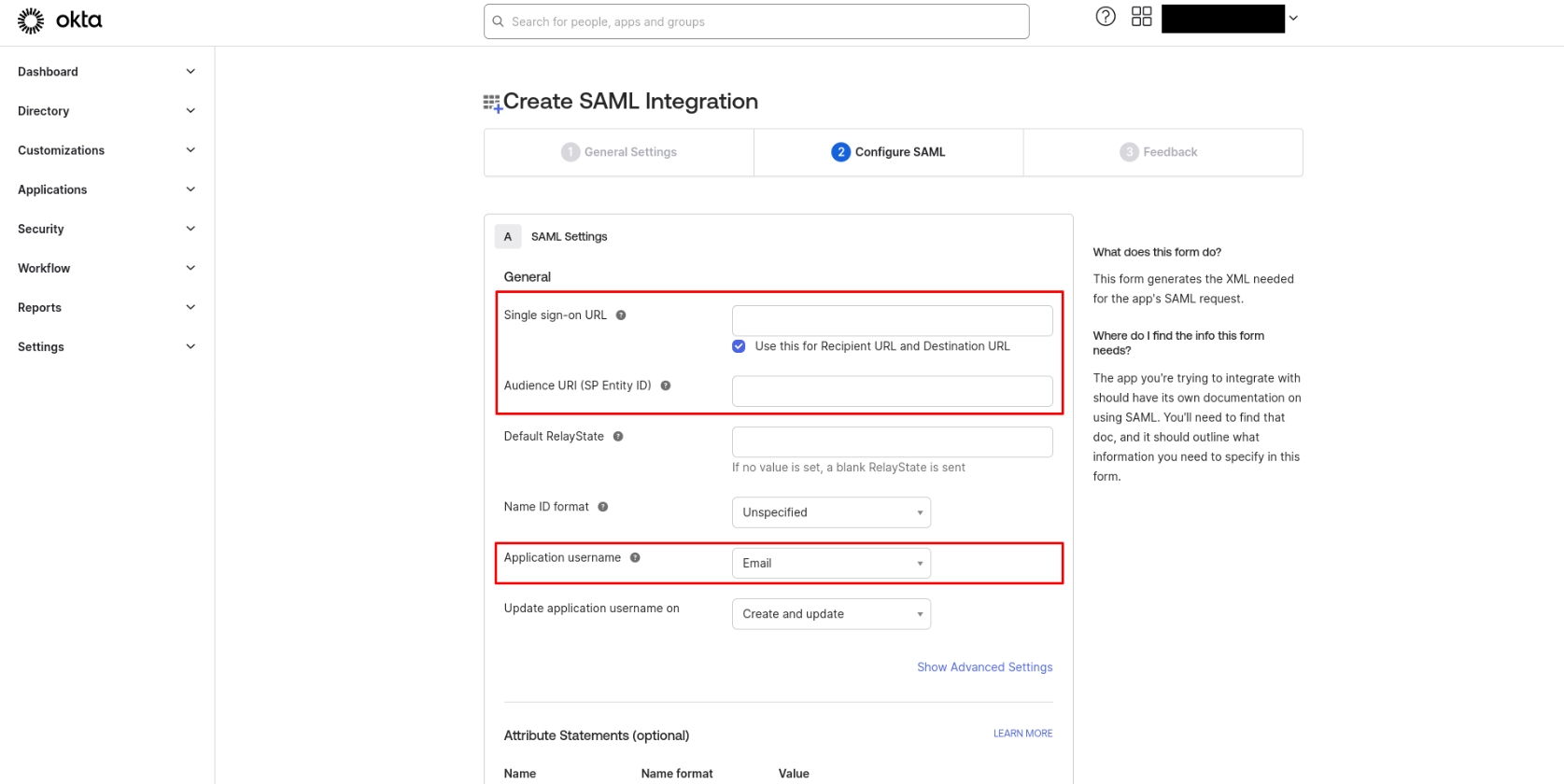Click help icon next to Default RelayState
Viewport: 1564px width, 784px height.
pyautogui.click(x=618, y=437)
